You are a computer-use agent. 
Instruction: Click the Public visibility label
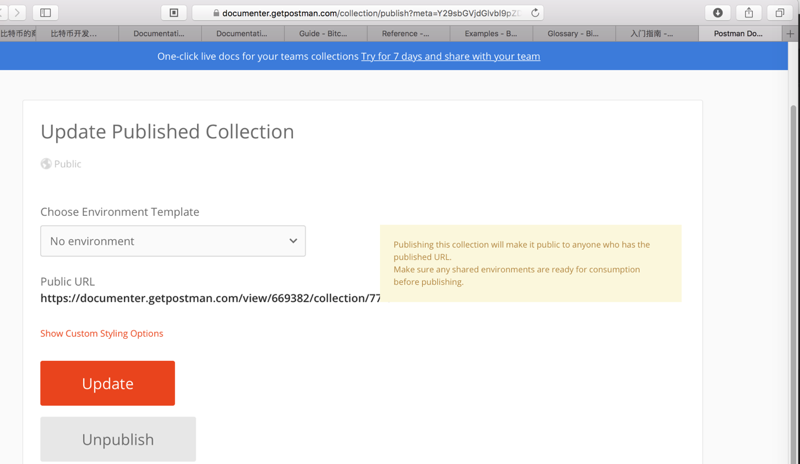pyautogui.click(x=67, y=164)
